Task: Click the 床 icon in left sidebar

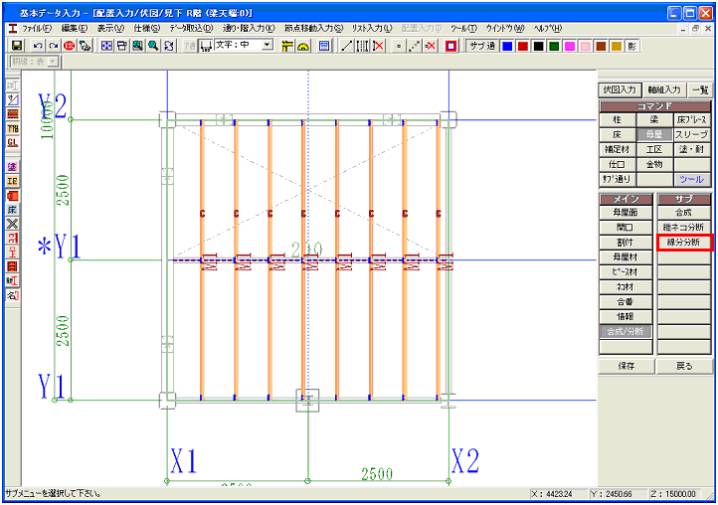Action: [x=13, y=210]
